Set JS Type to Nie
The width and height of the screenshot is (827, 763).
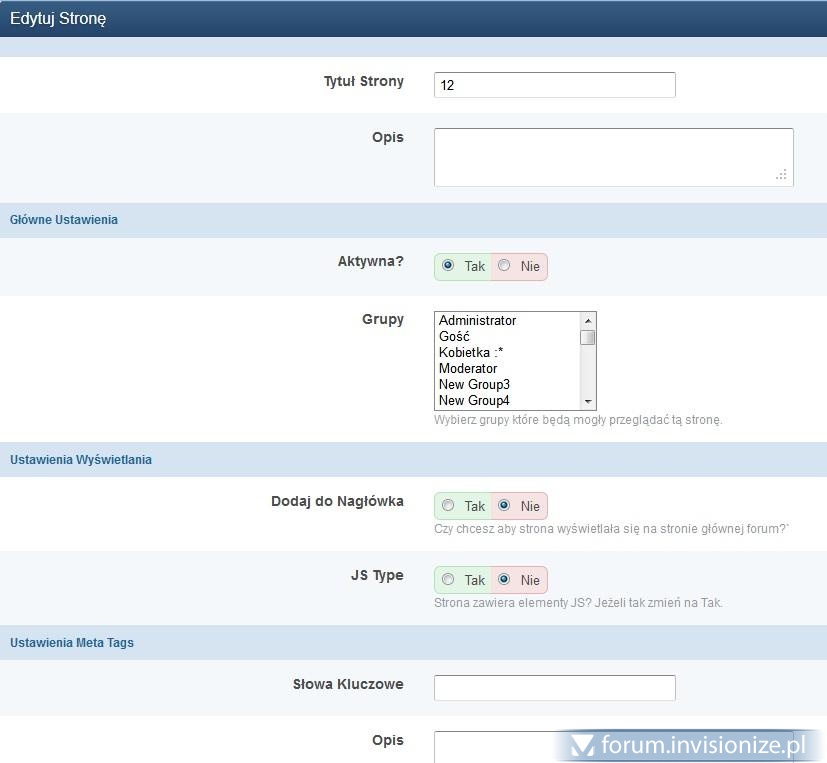[504, 579]
